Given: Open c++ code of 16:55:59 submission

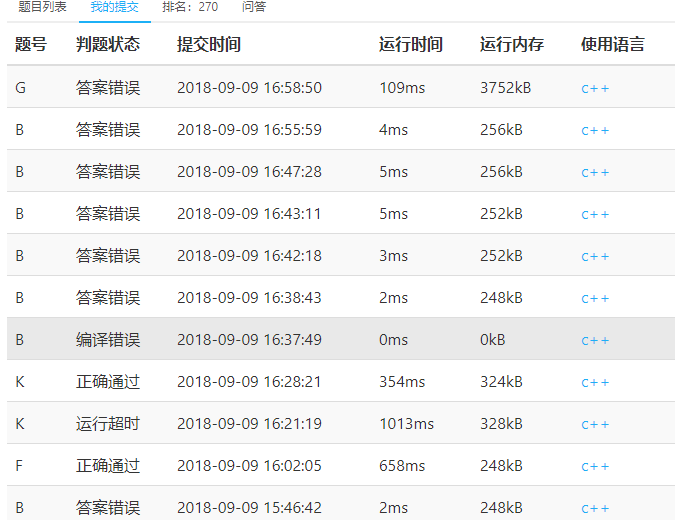Looking at the screenshot, I should (595, 130).
